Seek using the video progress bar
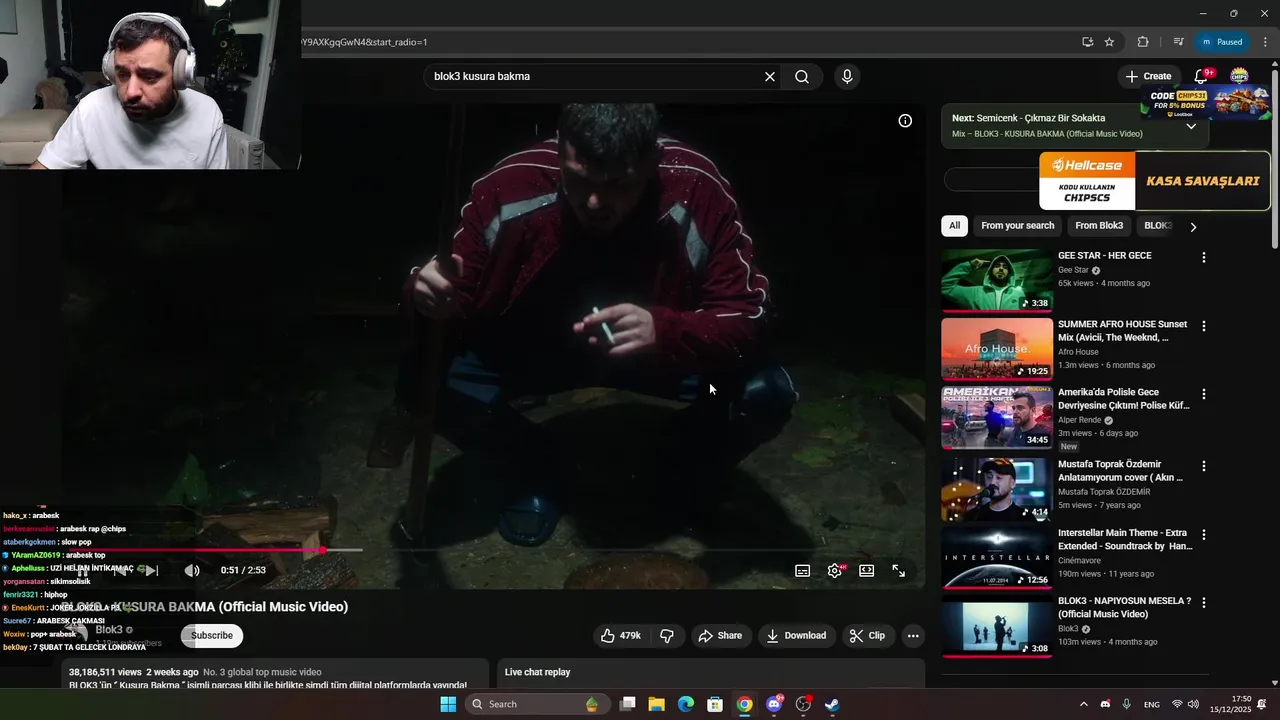This screenshot has height=720, width=1280. (x=495, y=550)
